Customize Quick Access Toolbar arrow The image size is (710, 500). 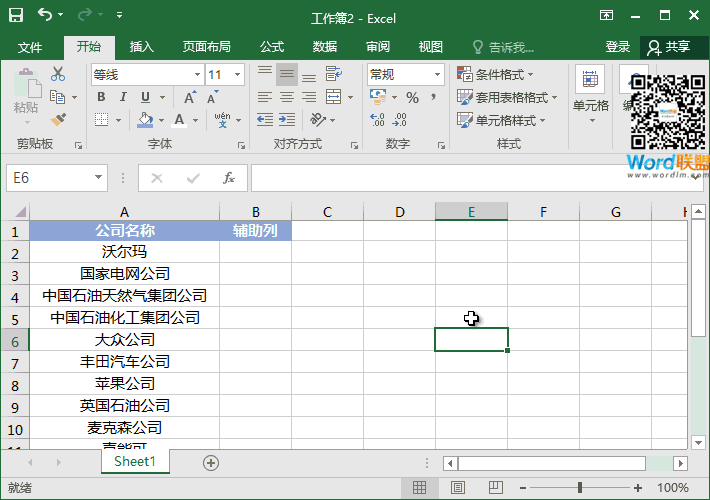pos(120,15)
